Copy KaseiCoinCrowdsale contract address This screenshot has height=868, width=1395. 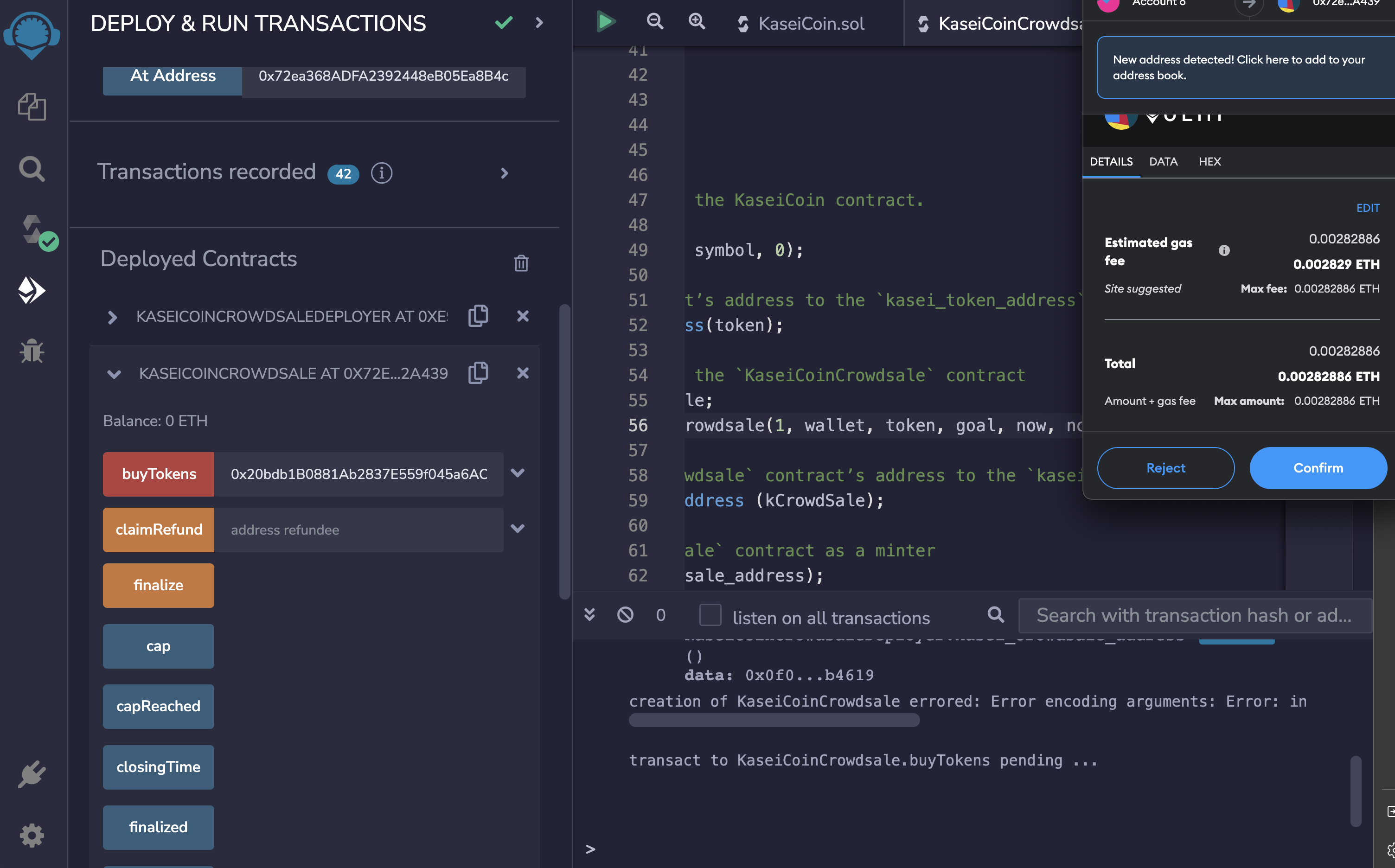tap(478, 373)
